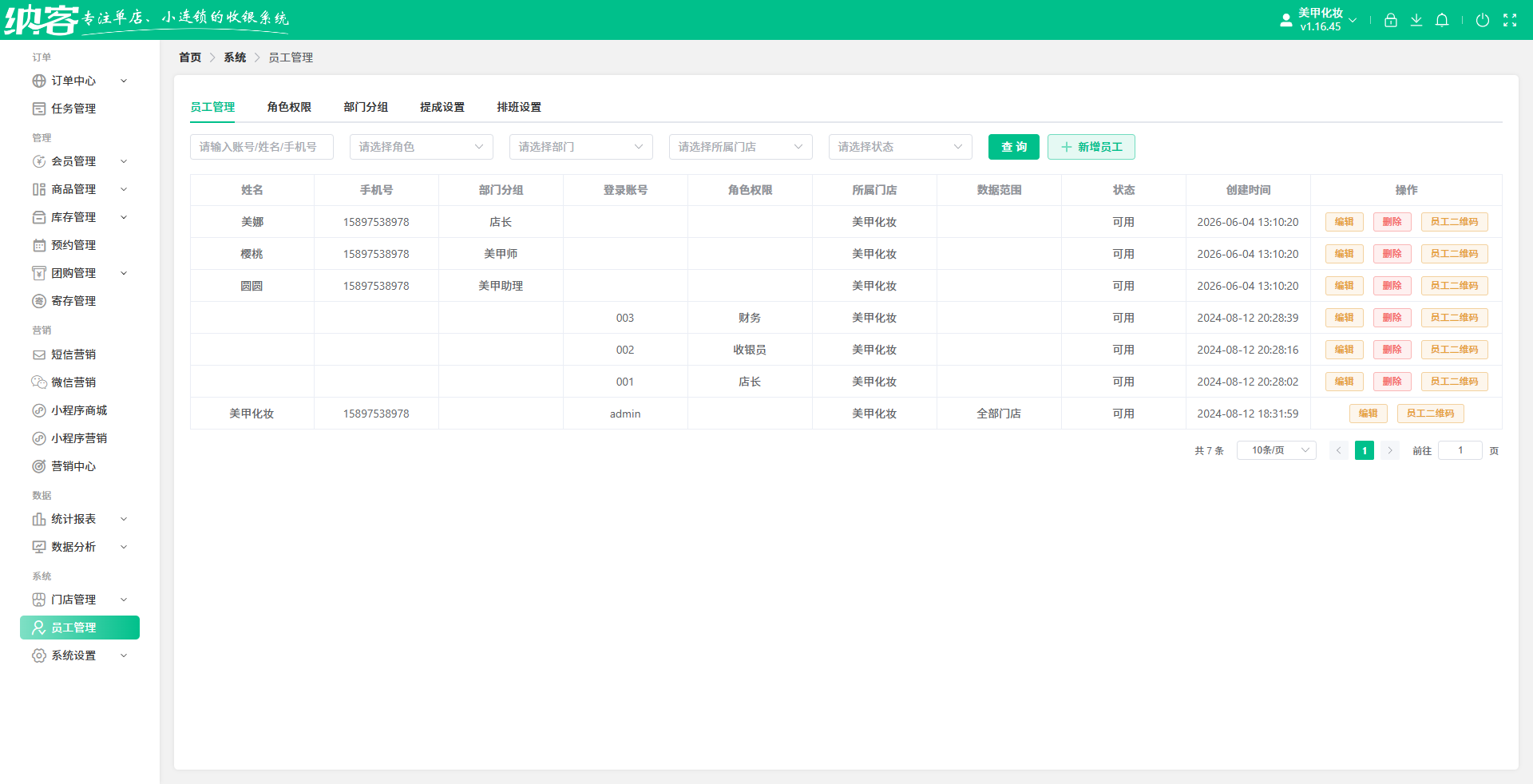
Task: Click the power logout icon
Action: pos(1482,20)
